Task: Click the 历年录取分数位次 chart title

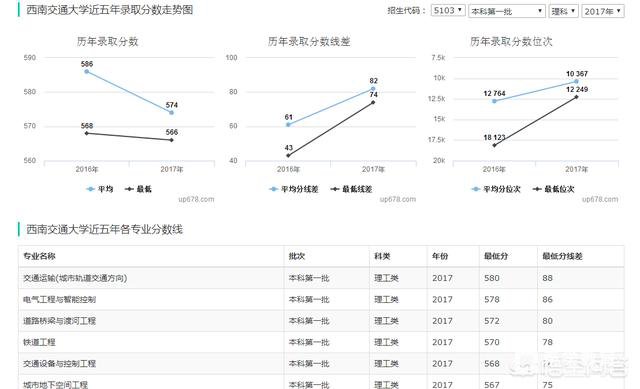Action: (x=511, y=41)
